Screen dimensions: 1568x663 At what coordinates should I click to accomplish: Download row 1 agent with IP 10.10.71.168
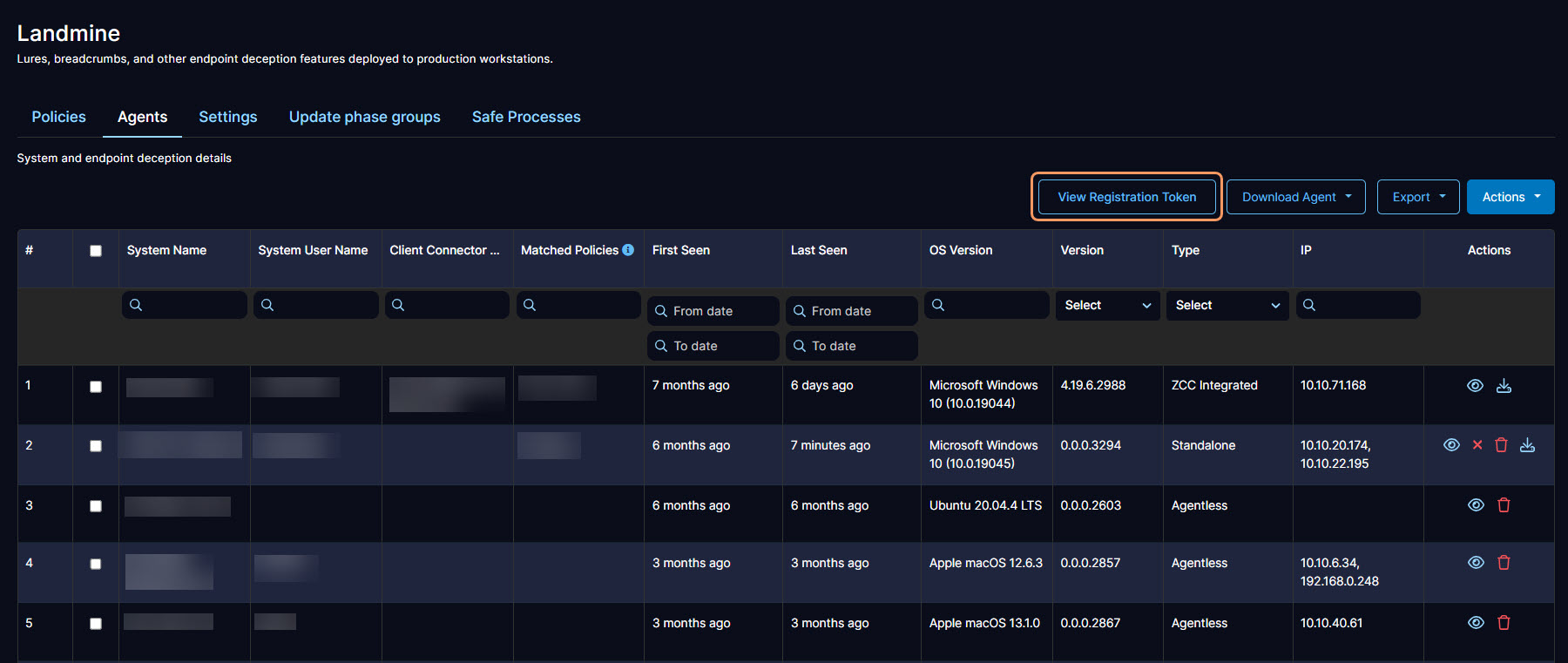tap(1504, 386)
